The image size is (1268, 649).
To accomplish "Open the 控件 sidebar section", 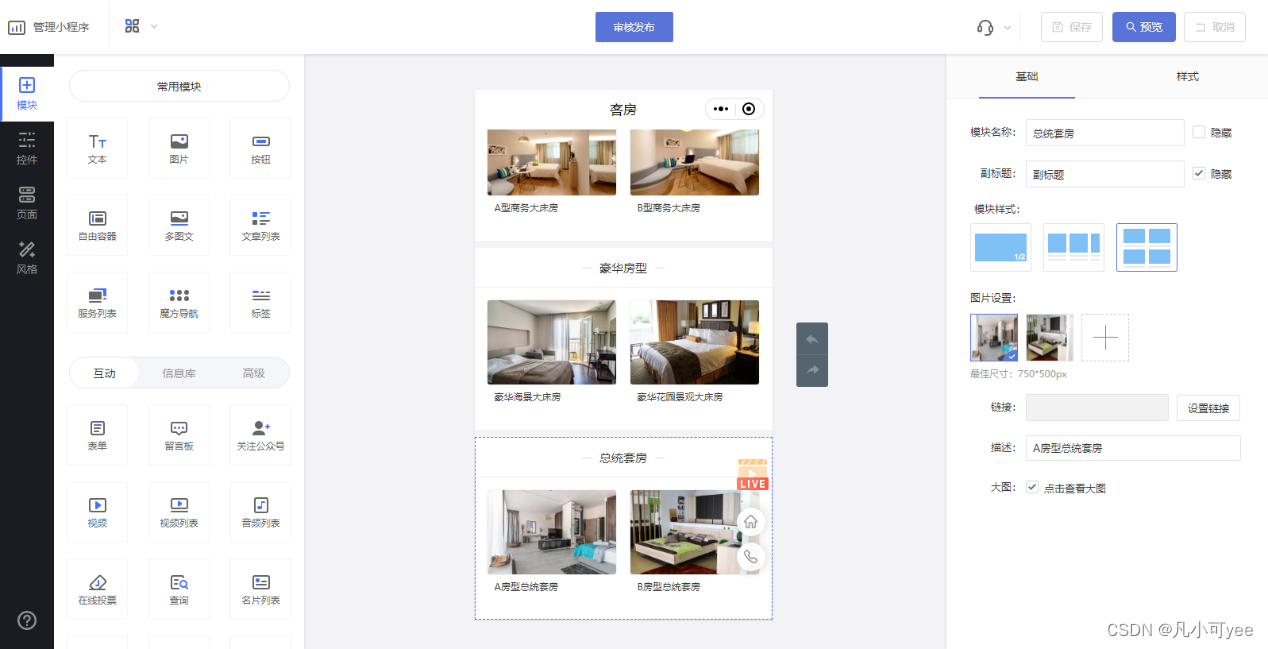I will click(27, 148).
